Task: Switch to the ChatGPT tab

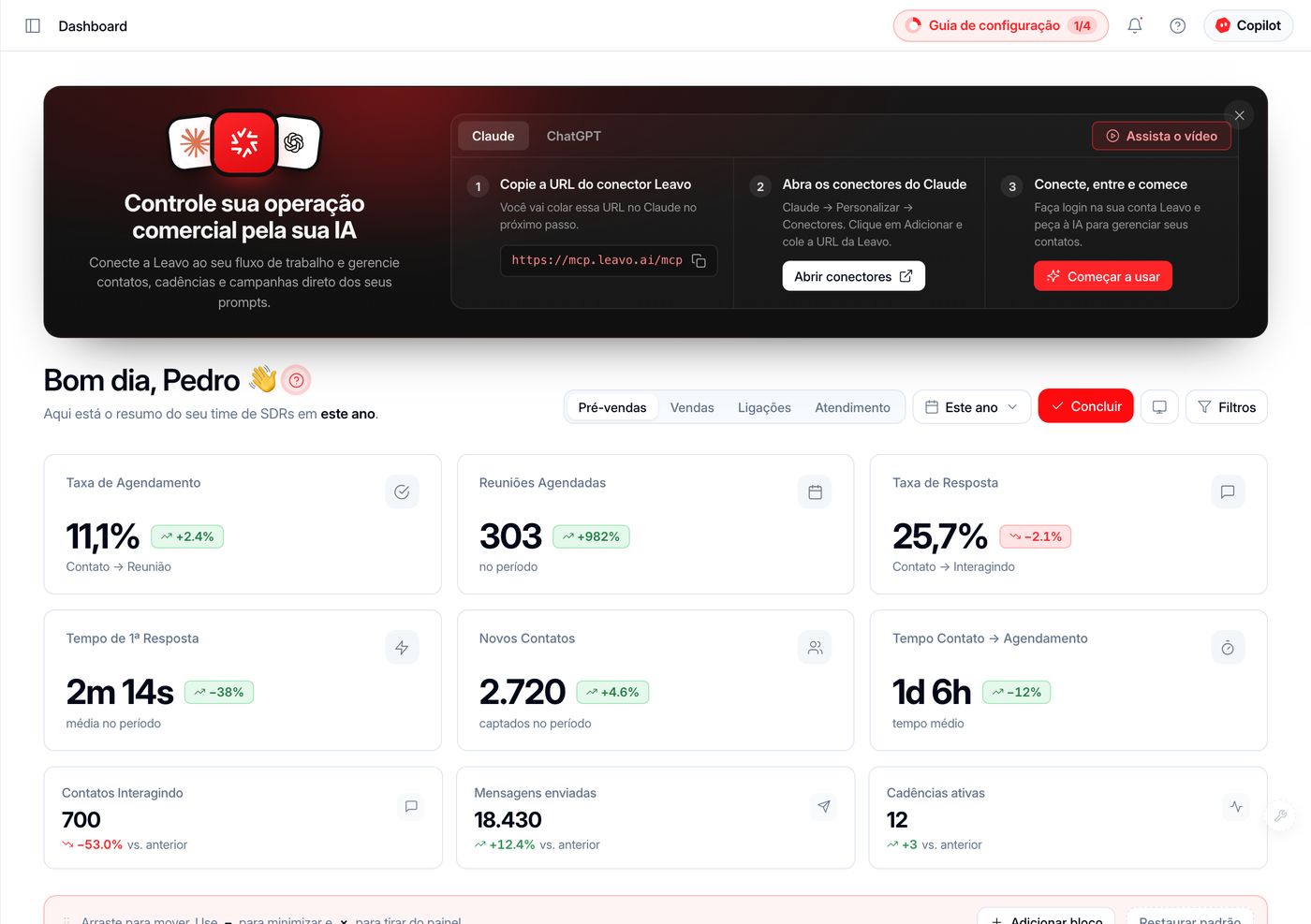Action: (574, 137)
